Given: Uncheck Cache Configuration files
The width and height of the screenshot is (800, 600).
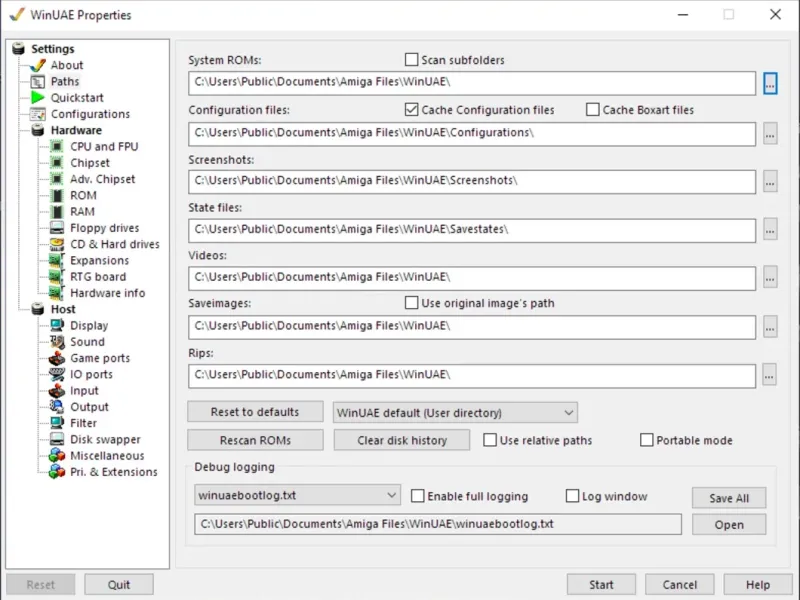Looking at the screenshot, I should click(x=411, y=110).
